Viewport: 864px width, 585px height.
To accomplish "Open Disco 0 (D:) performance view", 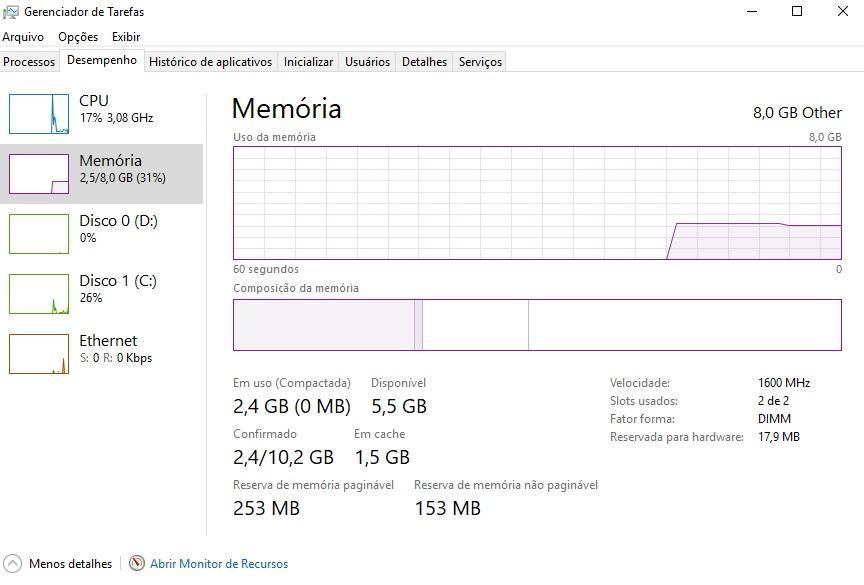I will (x=101, y=234).
